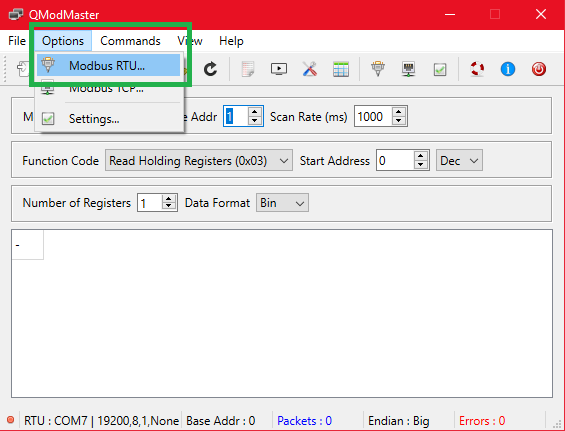Click the Modbus RTU serial plug icon in menu
This screenshot has height=431, width=565.
pyautogui.click(x=48, y=65)
